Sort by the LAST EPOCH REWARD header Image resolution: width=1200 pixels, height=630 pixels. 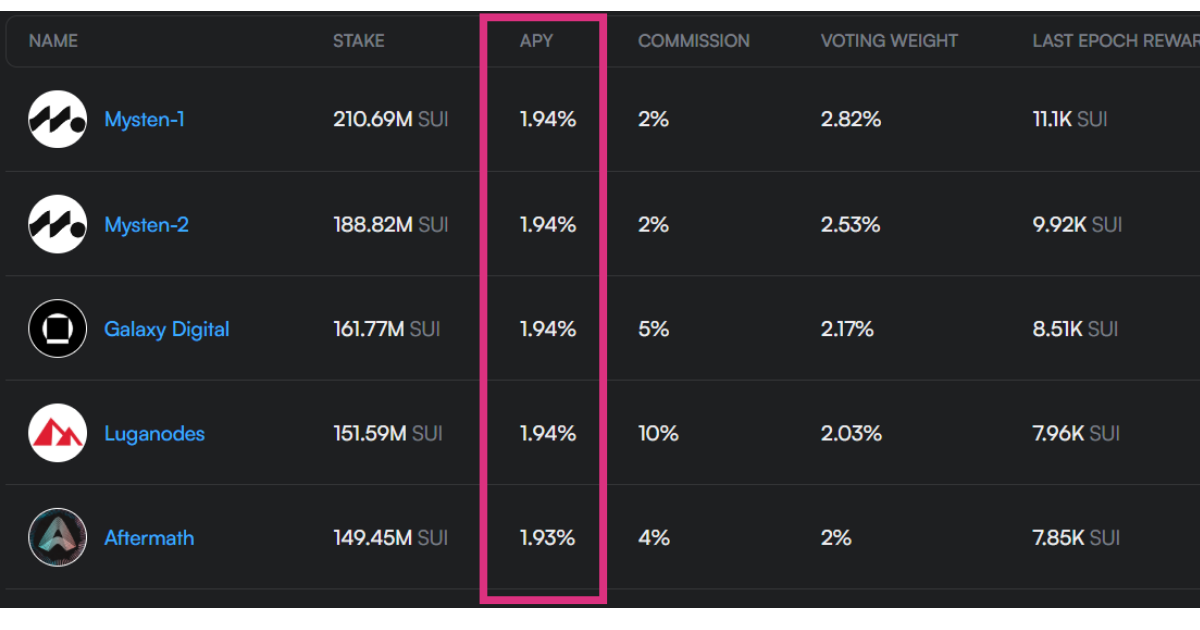click(x=1114, y=41)
